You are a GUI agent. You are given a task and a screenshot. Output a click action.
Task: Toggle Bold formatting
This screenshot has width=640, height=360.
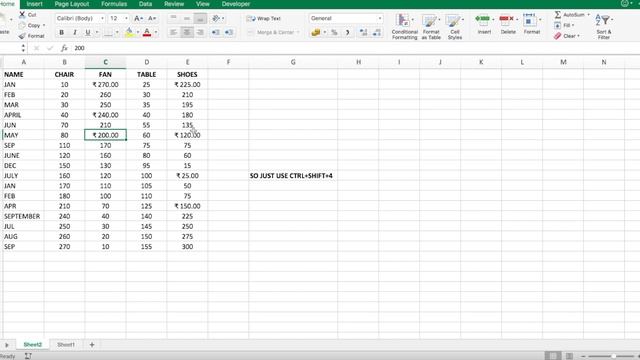(61, 32)
